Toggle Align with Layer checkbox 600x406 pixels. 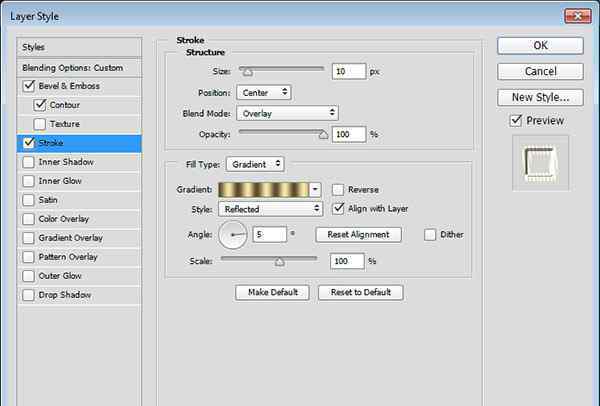(338, 209)
